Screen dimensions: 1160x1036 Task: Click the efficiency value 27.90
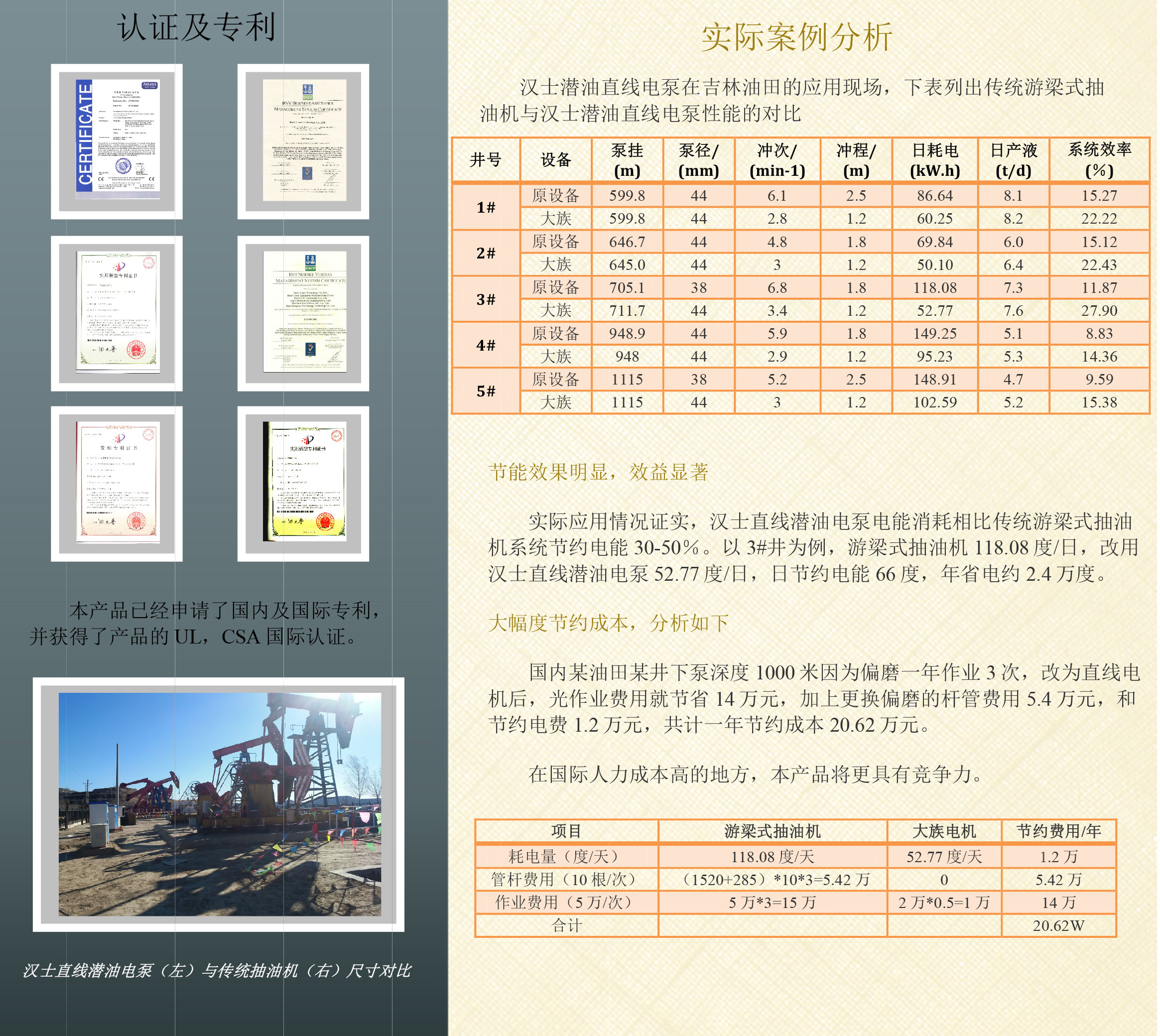(1100, 311)
